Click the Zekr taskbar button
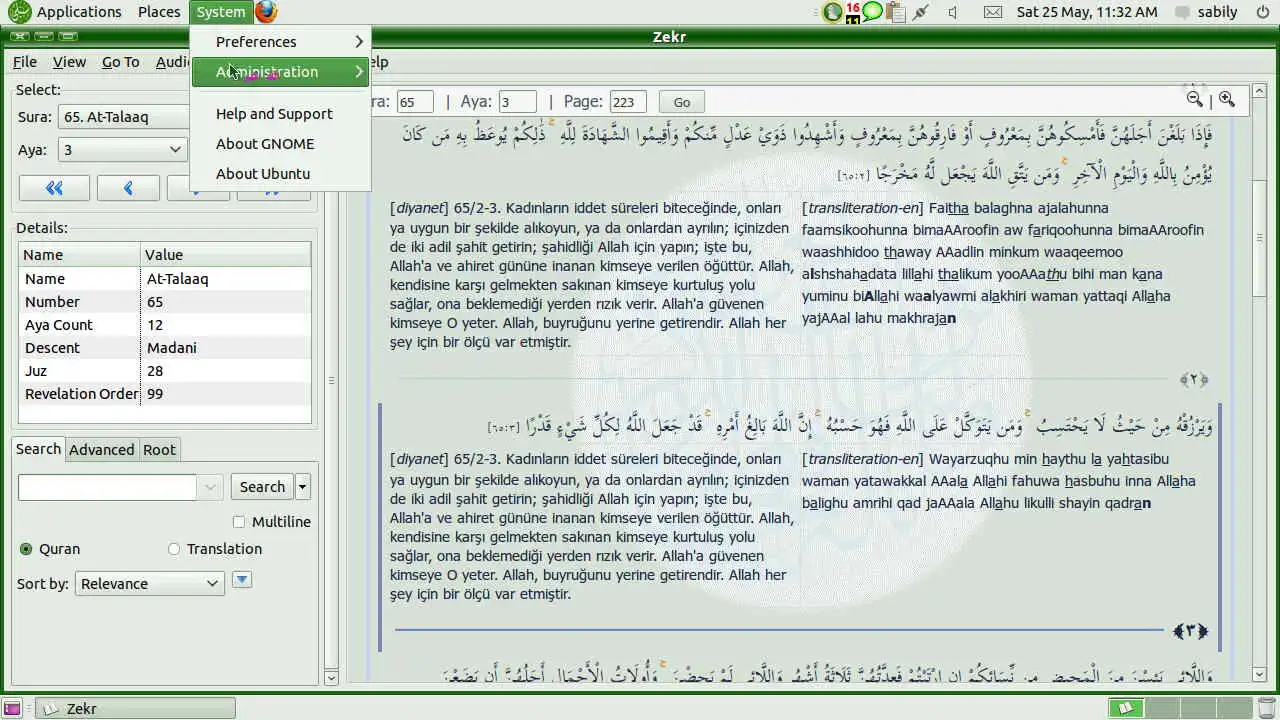 click(135, 708)
